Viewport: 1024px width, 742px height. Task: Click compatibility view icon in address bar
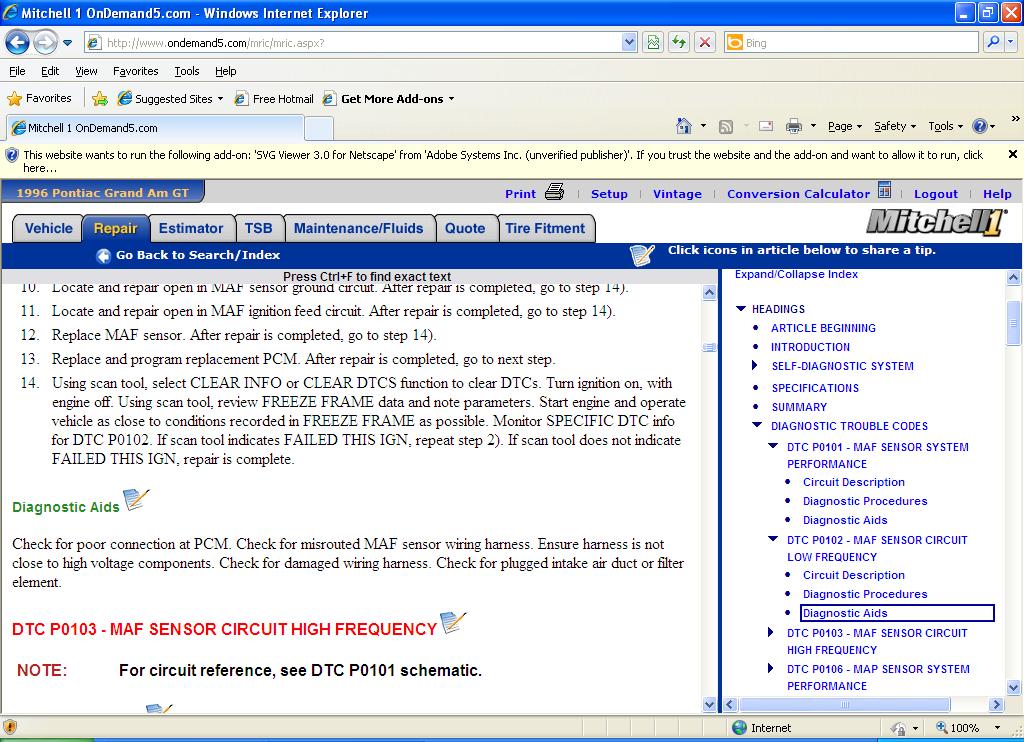(653, 43)
